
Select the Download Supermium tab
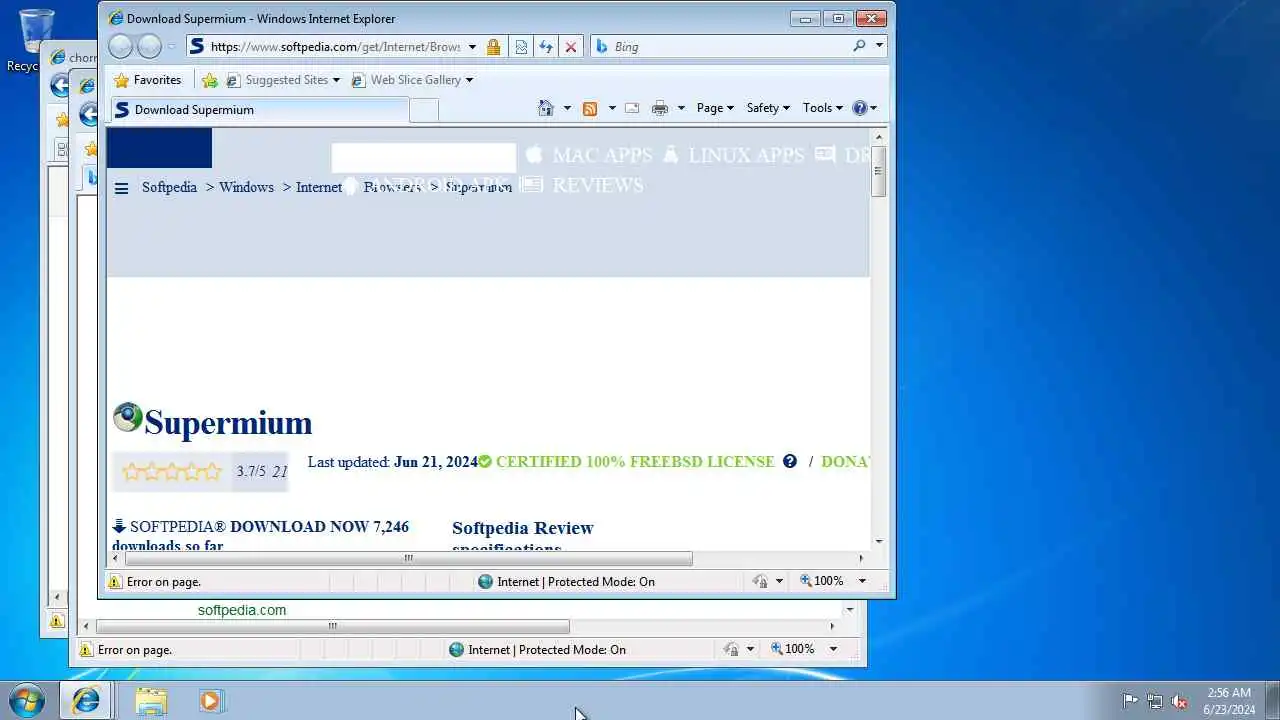point(258,110)
